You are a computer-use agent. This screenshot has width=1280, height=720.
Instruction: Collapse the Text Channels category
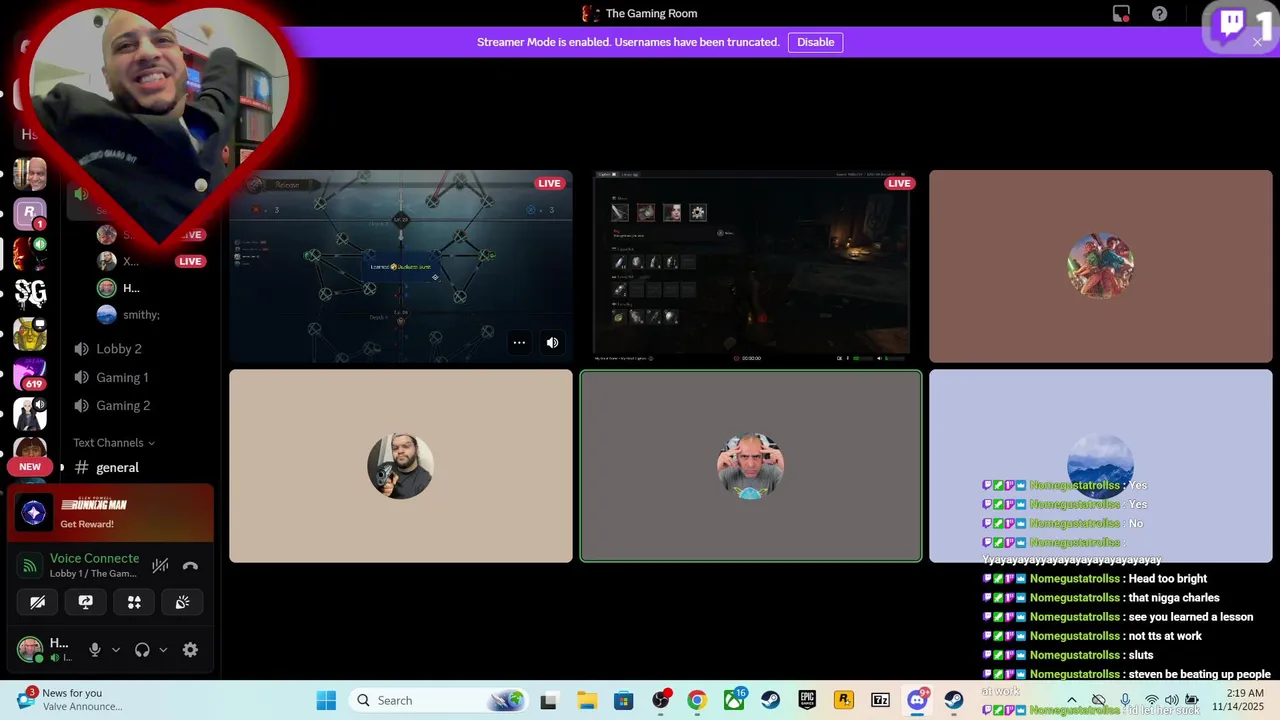tap(113, 443)
